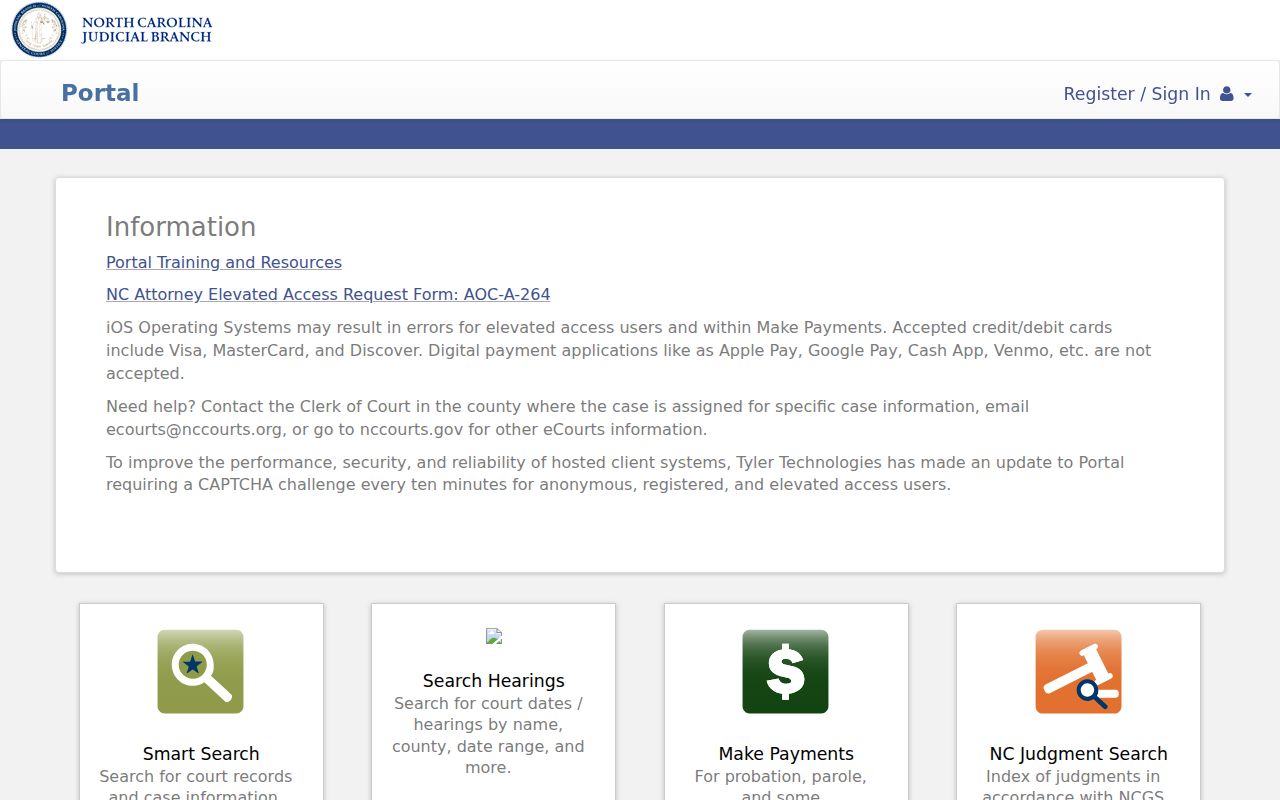Open NC Attorney Elevated Access Request Form link

[x=328, y=294]
